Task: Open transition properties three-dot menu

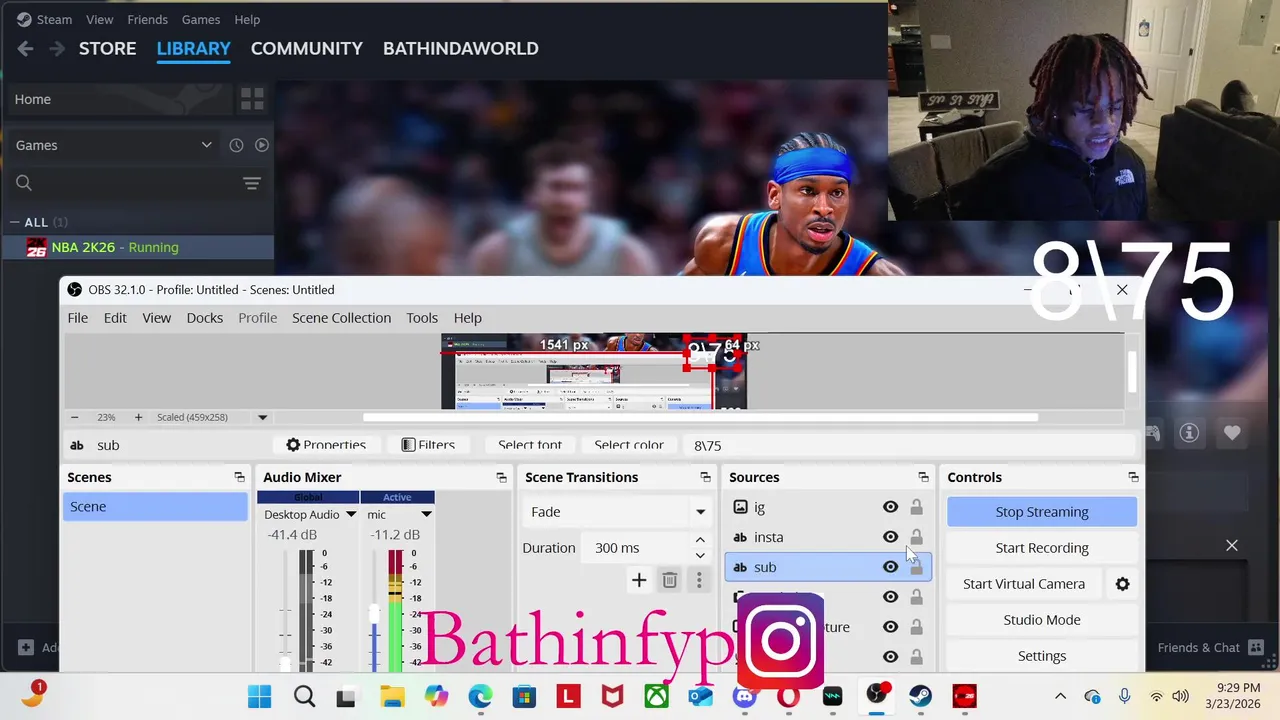Action: tap(699, 580)
